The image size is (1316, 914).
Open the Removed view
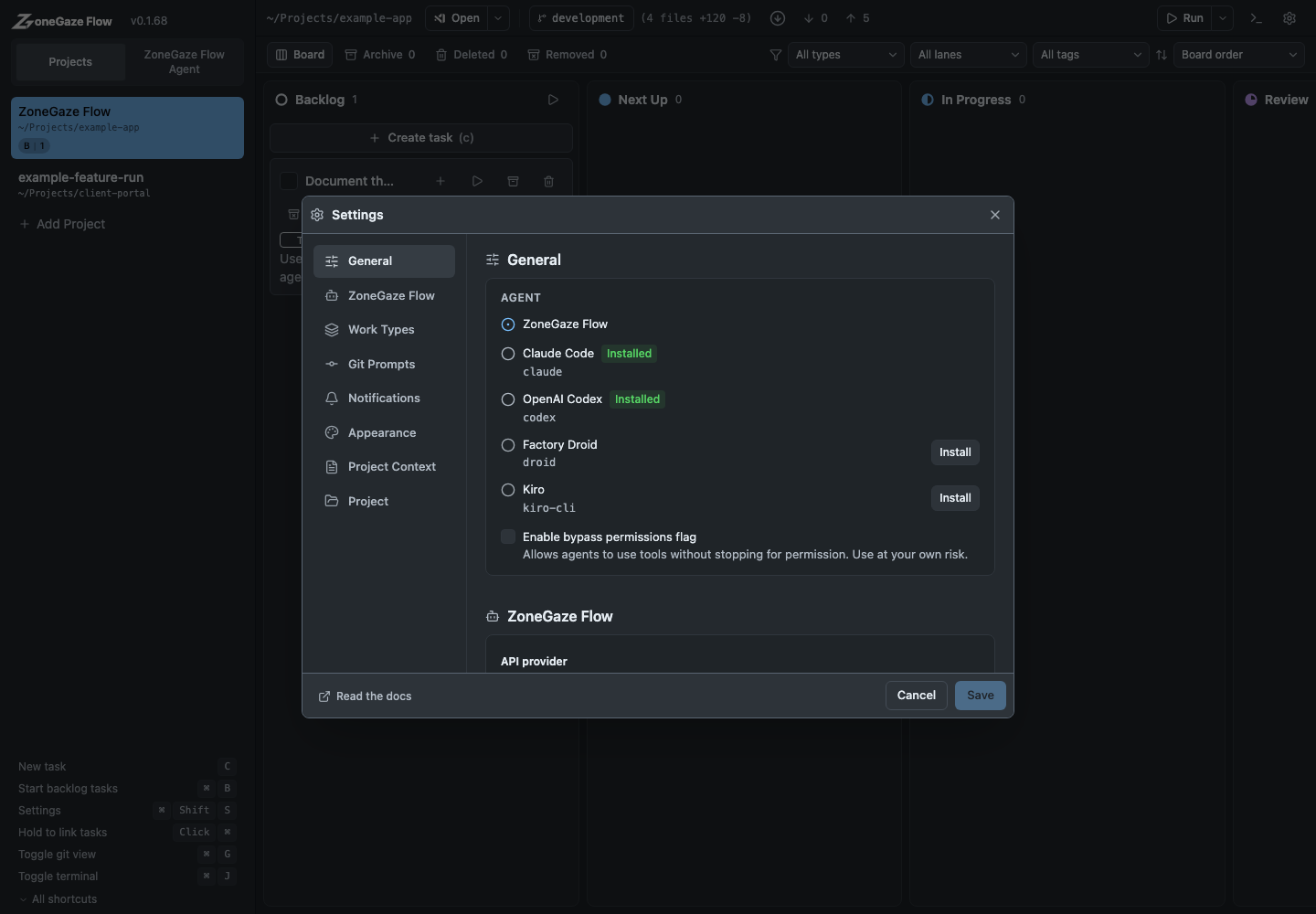(568, 55)
